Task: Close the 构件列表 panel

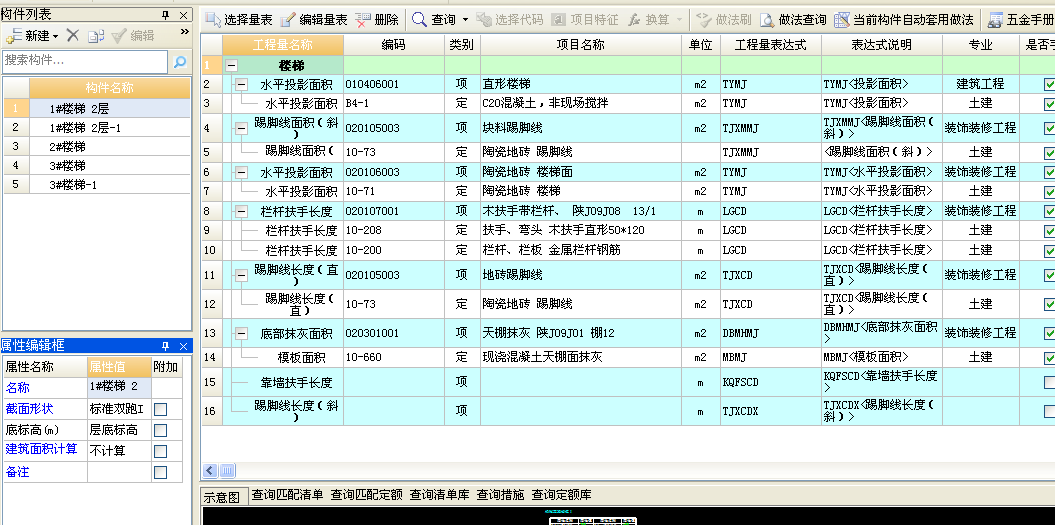Action: (x=184, y=15)
